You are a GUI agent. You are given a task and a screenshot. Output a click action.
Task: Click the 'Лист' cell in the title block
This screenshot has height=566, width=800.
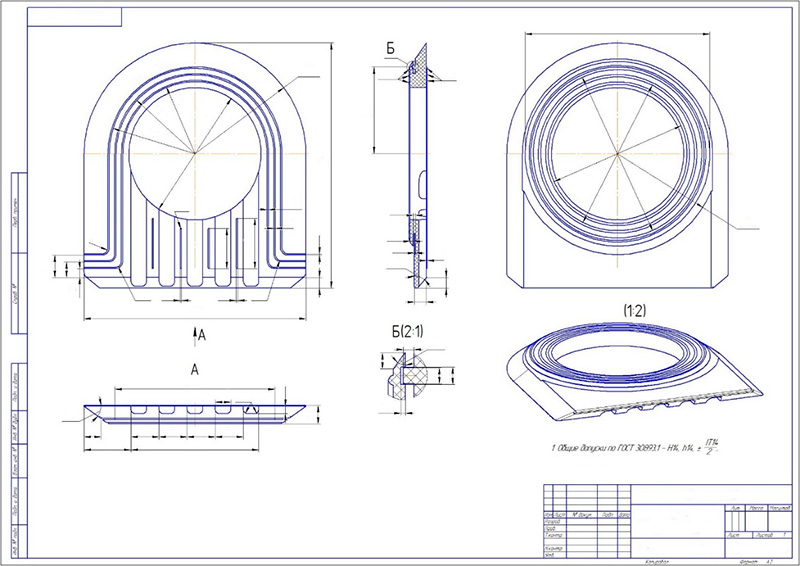pyautogui.click(x=735, y=535)
